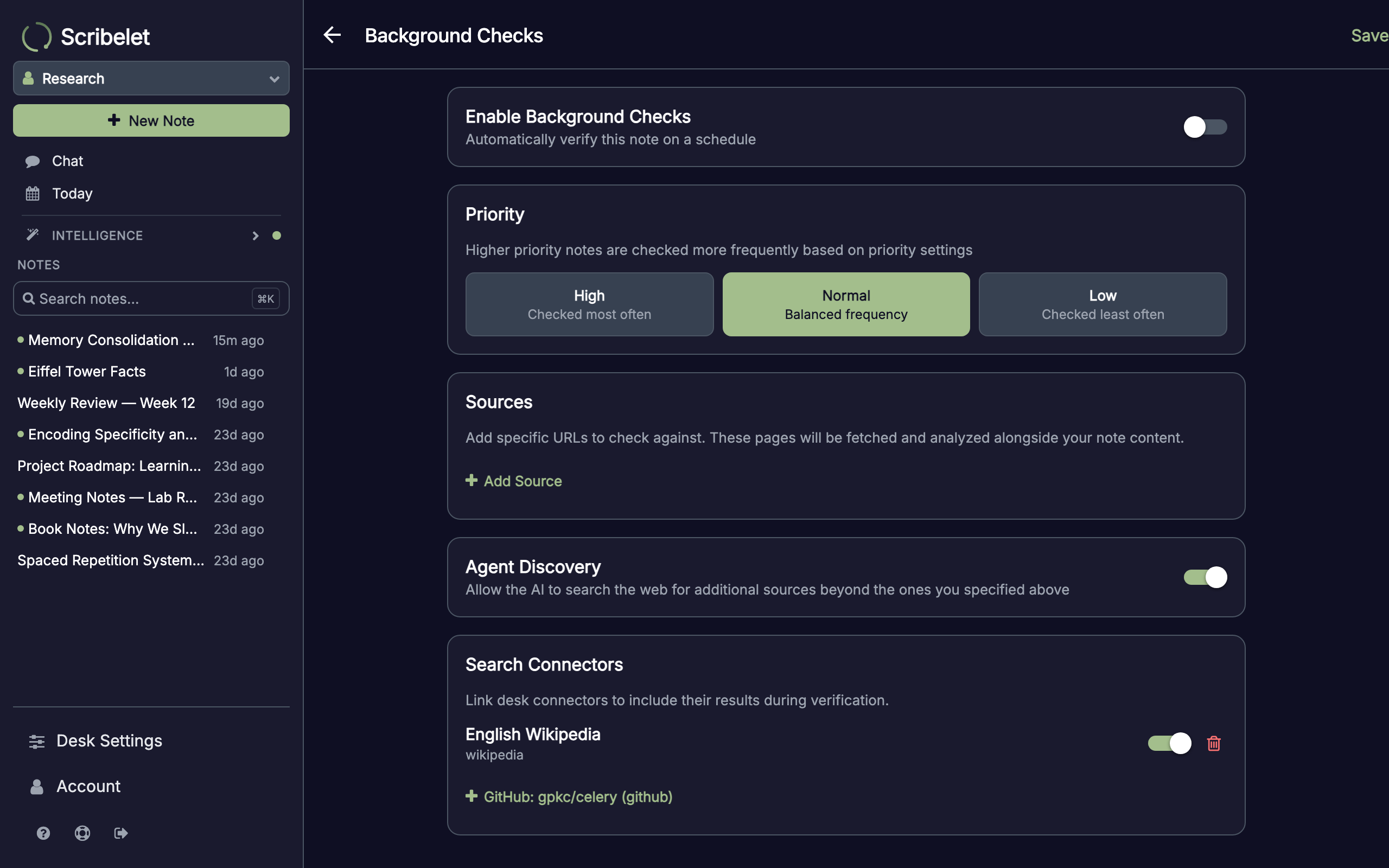Focus the Search notes field
This screenshot has height=868, width=1389.
click(x=151, y=298)
